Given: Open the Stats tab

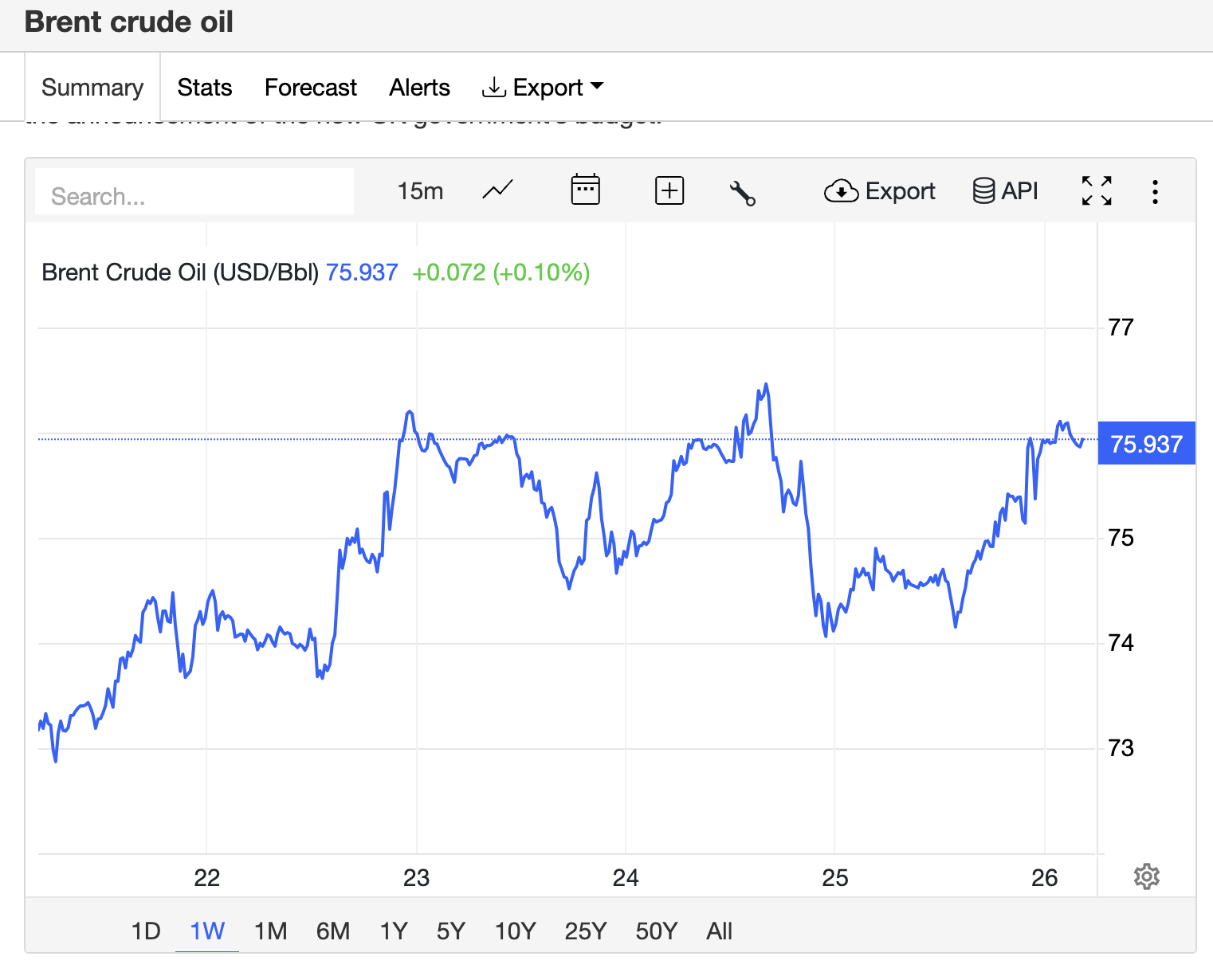Looking at the screenshot, I should coord(205,88).
